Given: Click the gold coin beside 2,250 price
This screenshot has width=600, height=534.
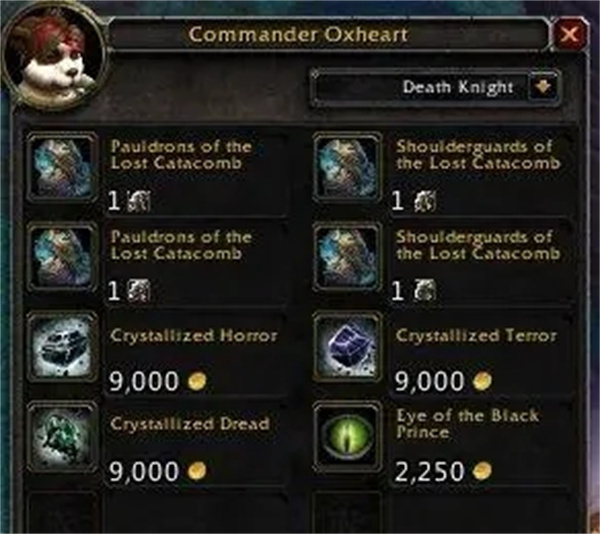Looking at the screenshot, I should [x=482, y=471].
